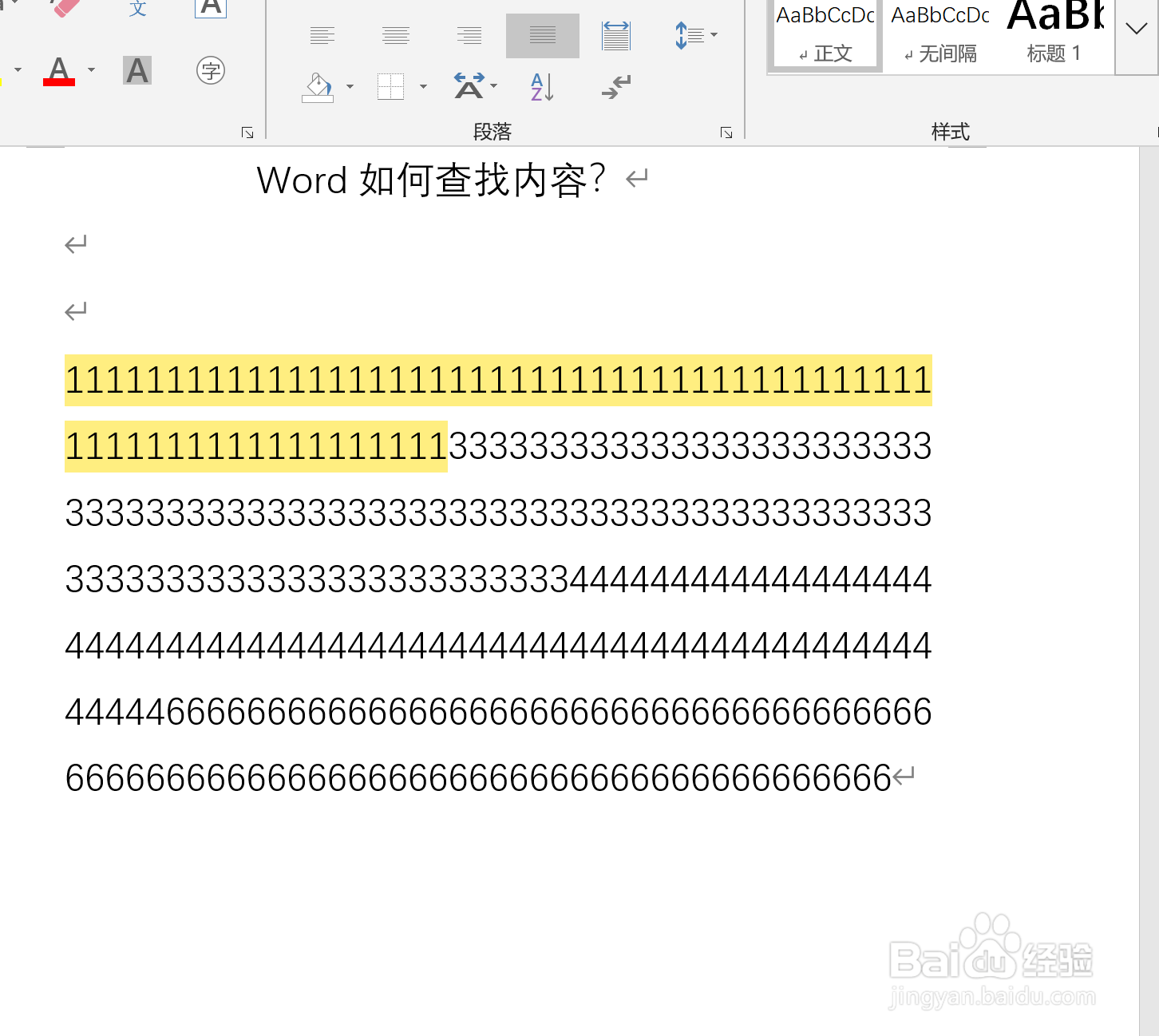Click the highlighted line of 1s

(498, 380)
